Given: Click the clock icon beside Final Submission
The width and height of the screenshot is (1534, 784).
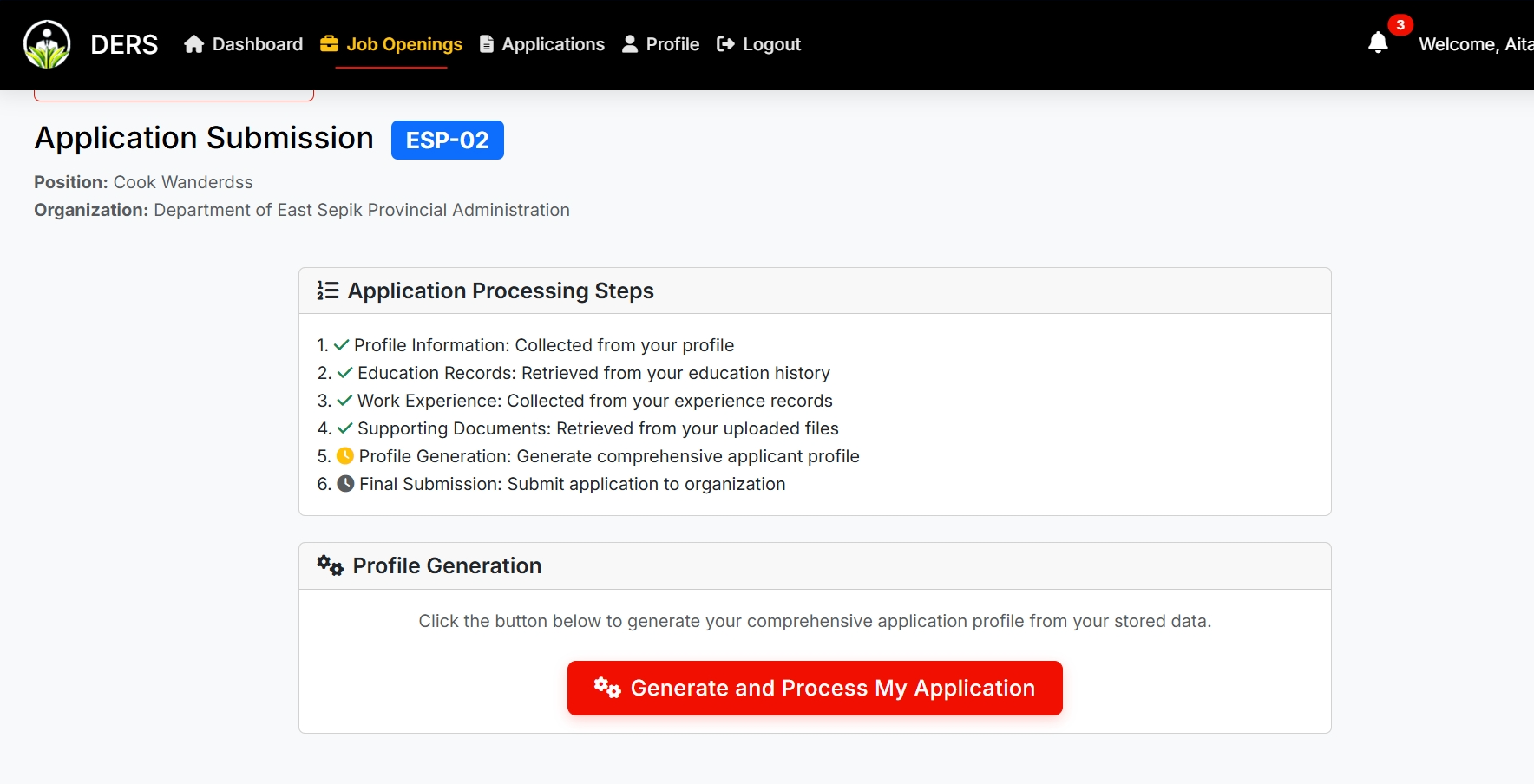Looking at the screenshot, I should (344, 483).
